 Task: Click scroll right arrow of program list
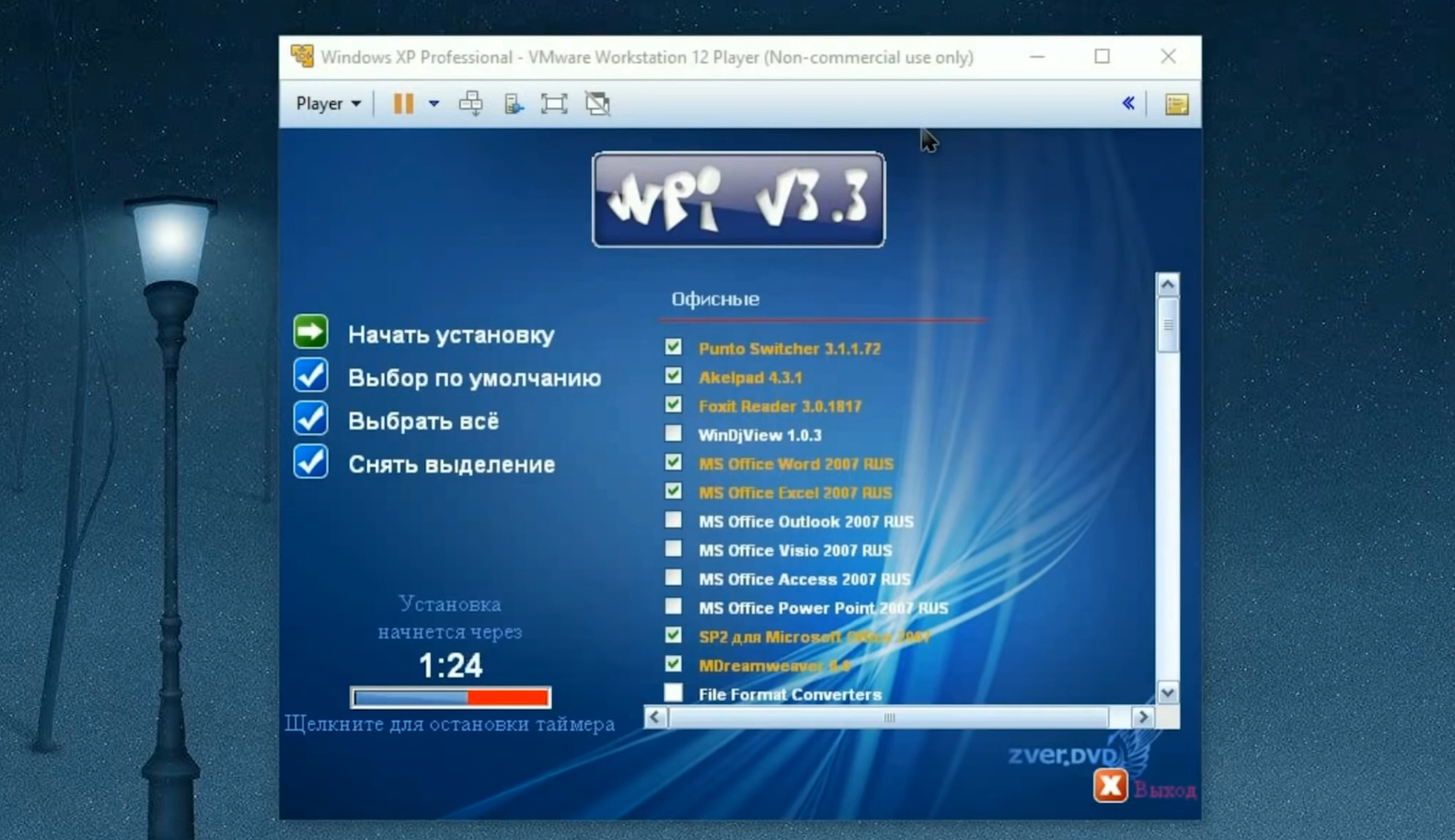click(1142, 717)
